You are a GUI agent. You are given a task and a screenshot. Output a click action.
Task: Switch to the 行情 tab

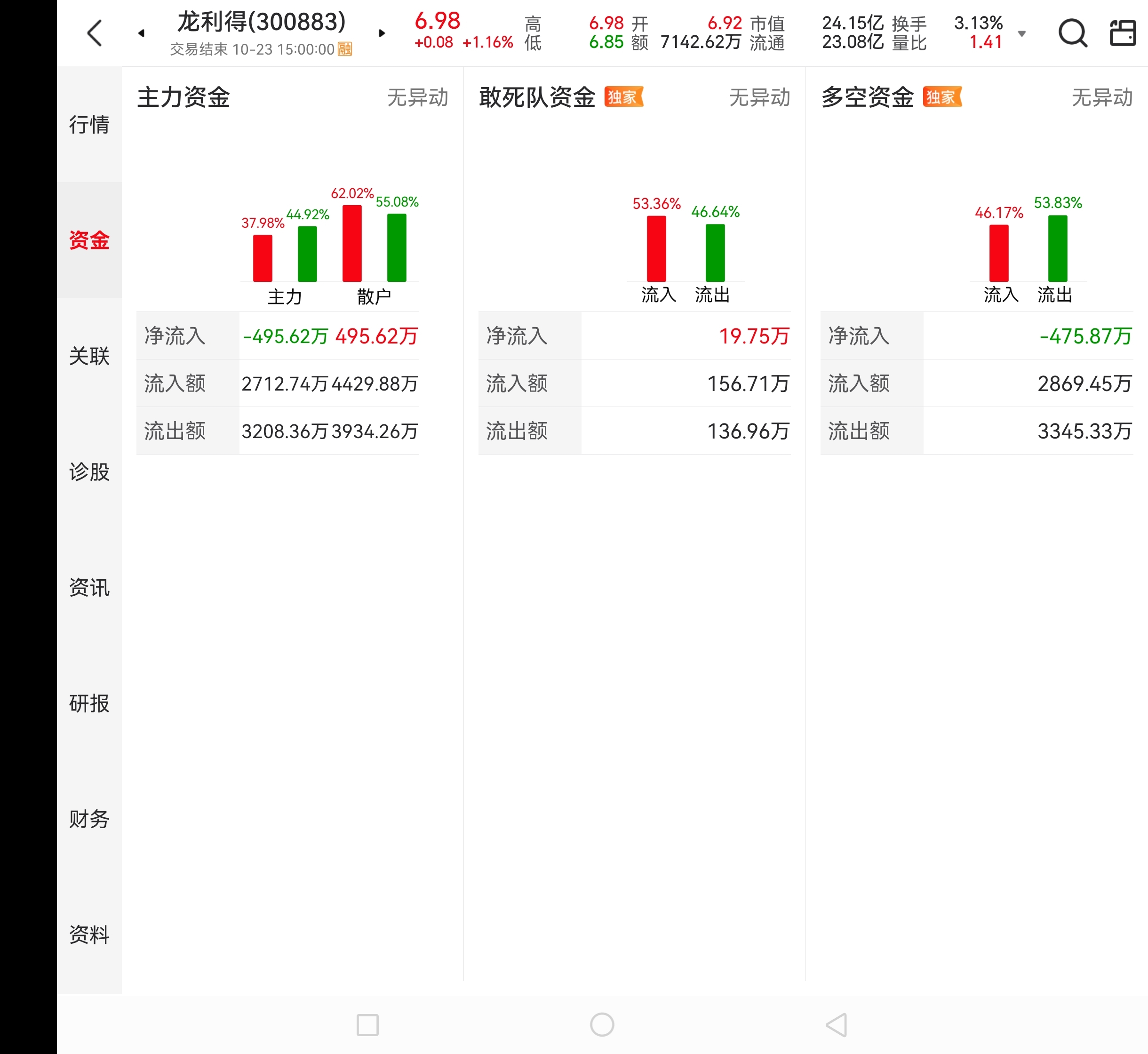89,124
